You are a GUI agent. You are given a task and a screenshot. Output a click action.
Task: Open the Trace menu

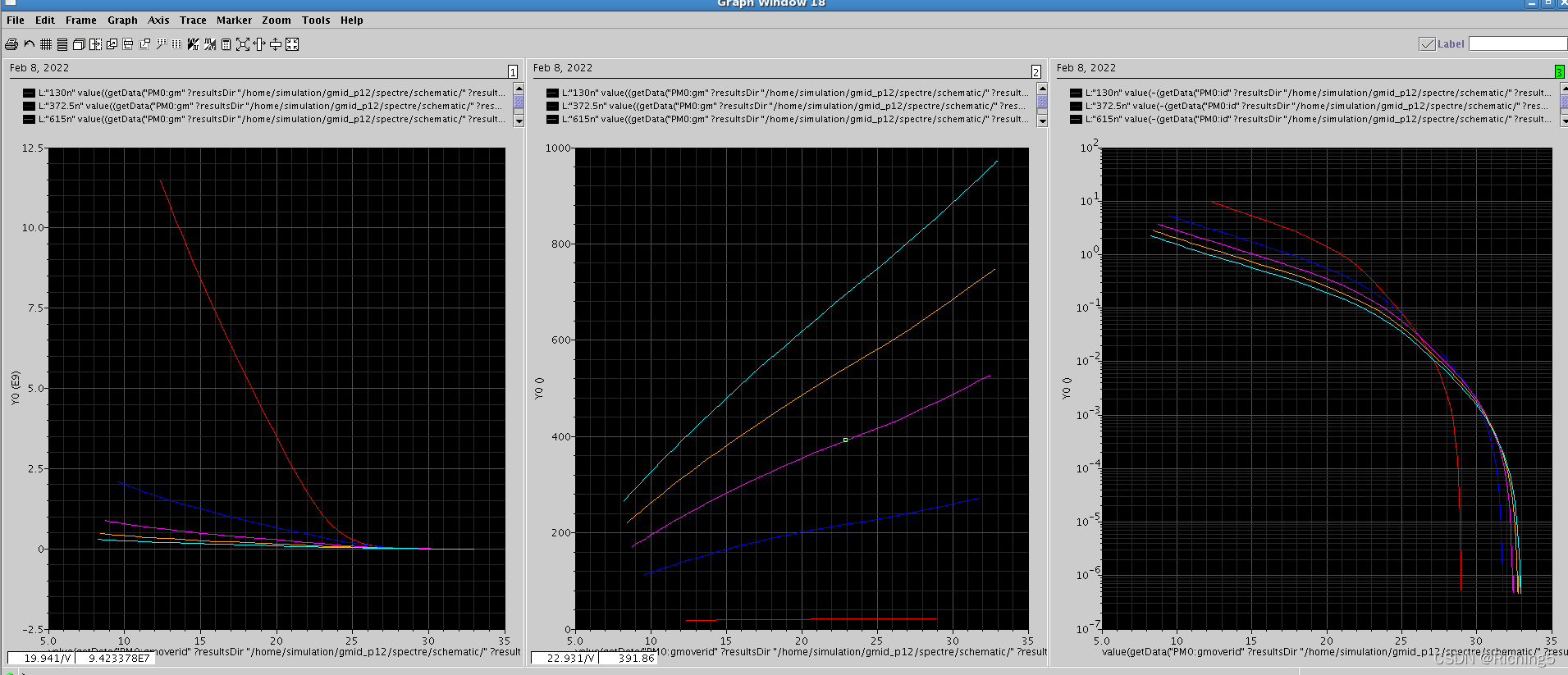193,21
